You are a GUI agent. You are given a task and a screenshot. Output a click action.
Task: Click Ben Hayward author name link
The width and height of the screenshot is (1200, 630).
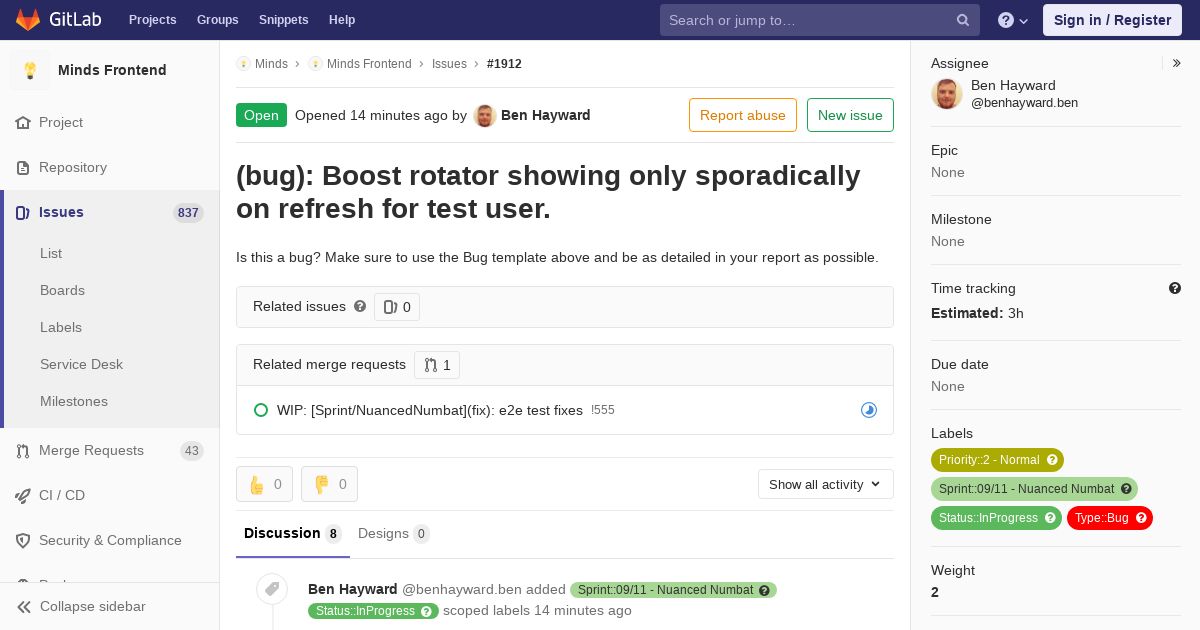(546, 115)
